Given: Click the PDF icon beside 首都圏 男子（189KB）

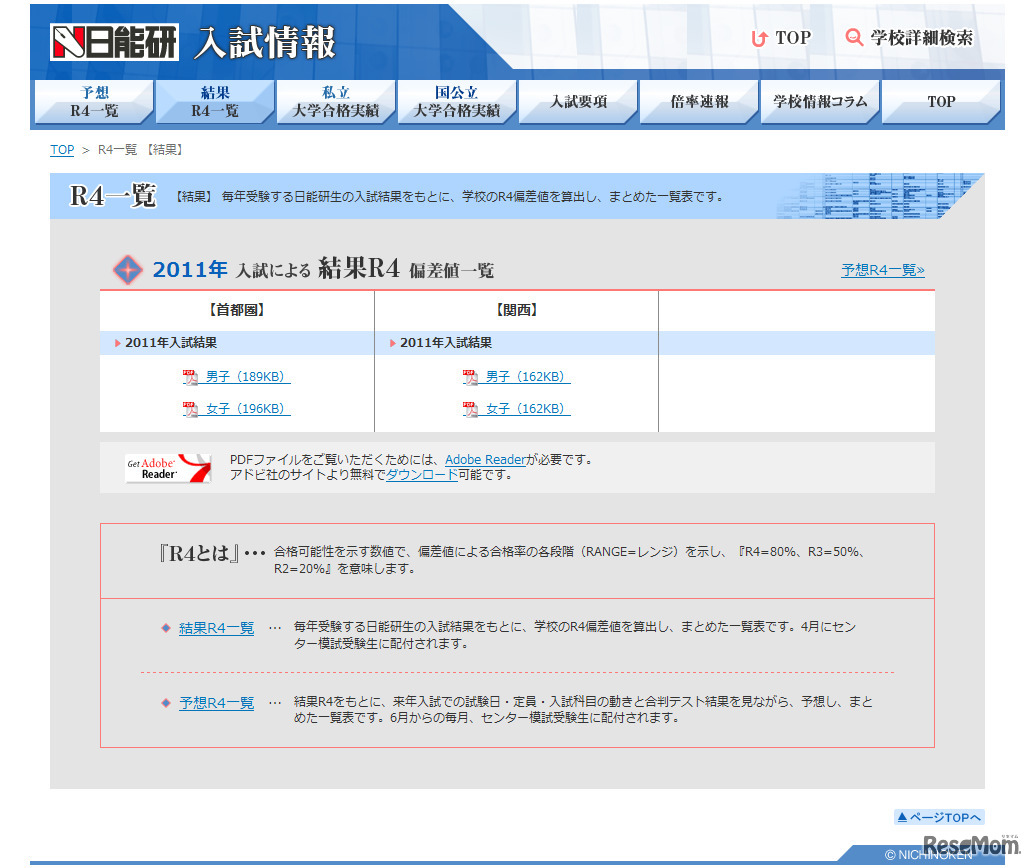Looking at the screenshot, I should (x=188, y=378).
